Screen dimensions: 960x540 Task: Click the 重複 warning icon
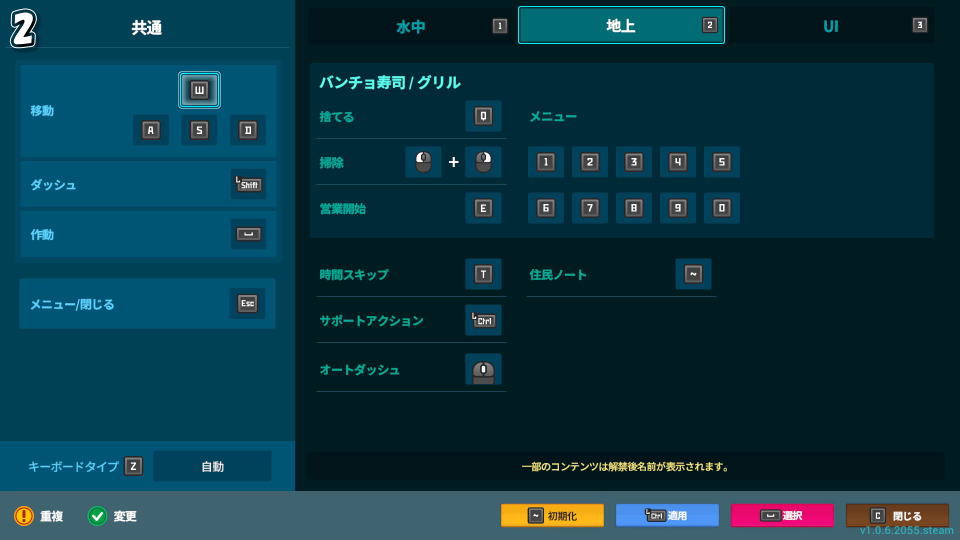pyautogui.click(x=24, y=516)
